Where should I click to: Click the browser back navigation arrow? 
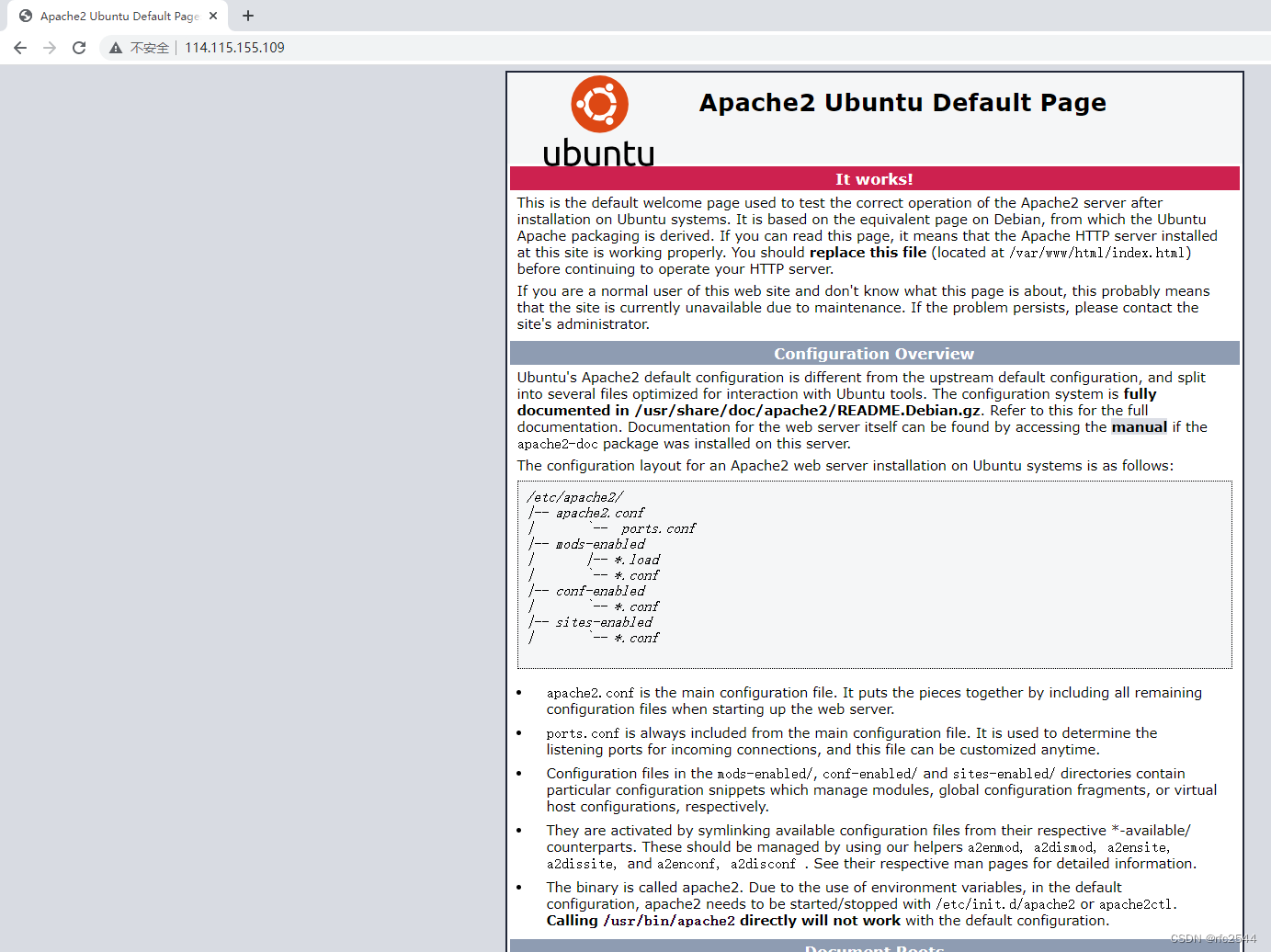tap(20, 47)
